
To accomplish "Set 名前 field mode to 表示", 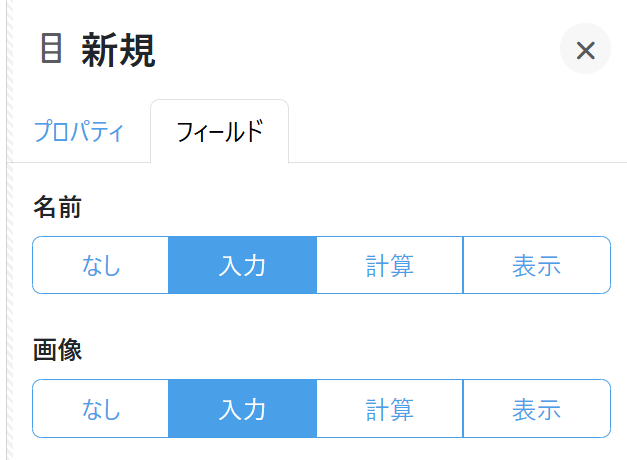I will (536, 265).
